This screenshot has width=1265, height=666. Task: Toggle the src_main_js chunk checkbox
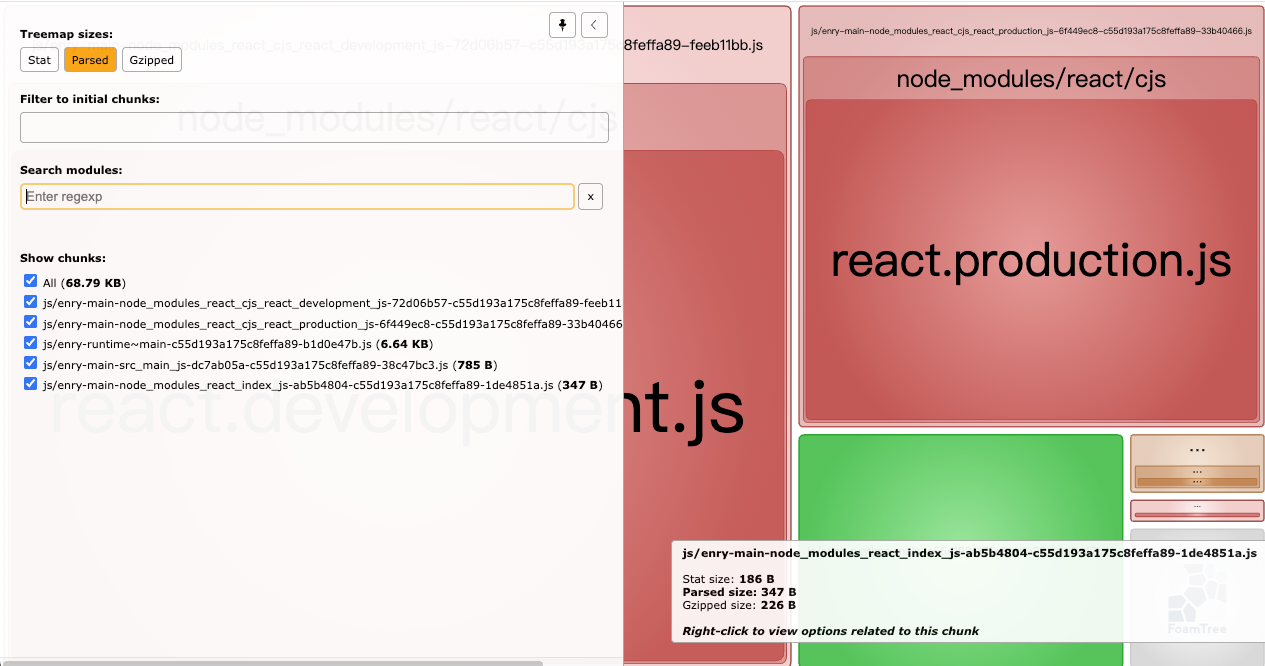click(x=30, y=364)
